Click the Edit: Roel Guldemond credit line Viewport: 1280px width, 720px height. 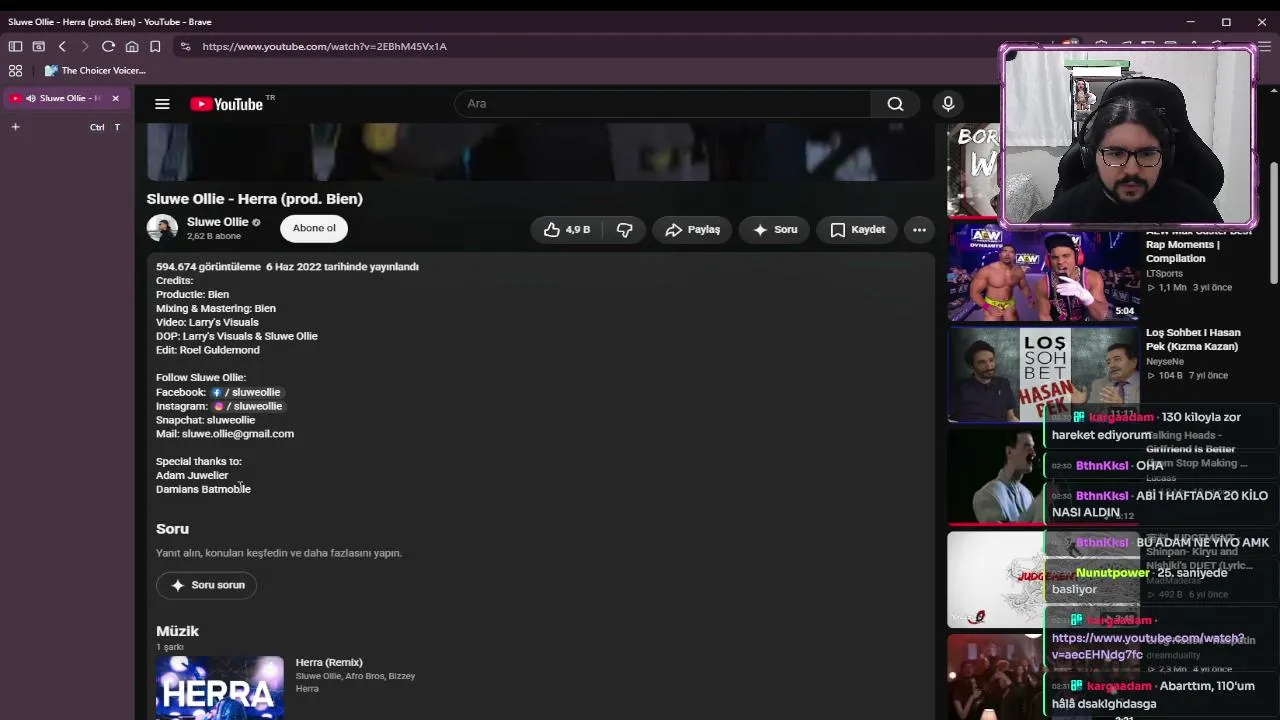click(x=208, y=350)
